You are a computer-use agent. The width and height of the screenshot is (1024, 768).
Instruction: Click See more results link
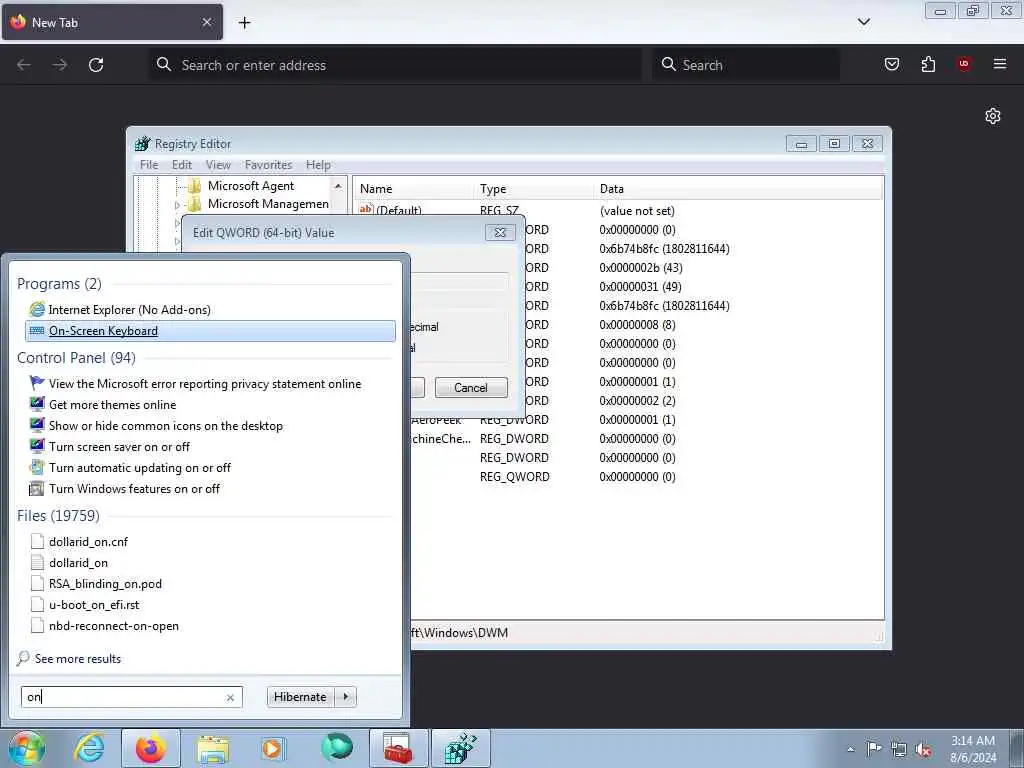[x=78, y=658]
